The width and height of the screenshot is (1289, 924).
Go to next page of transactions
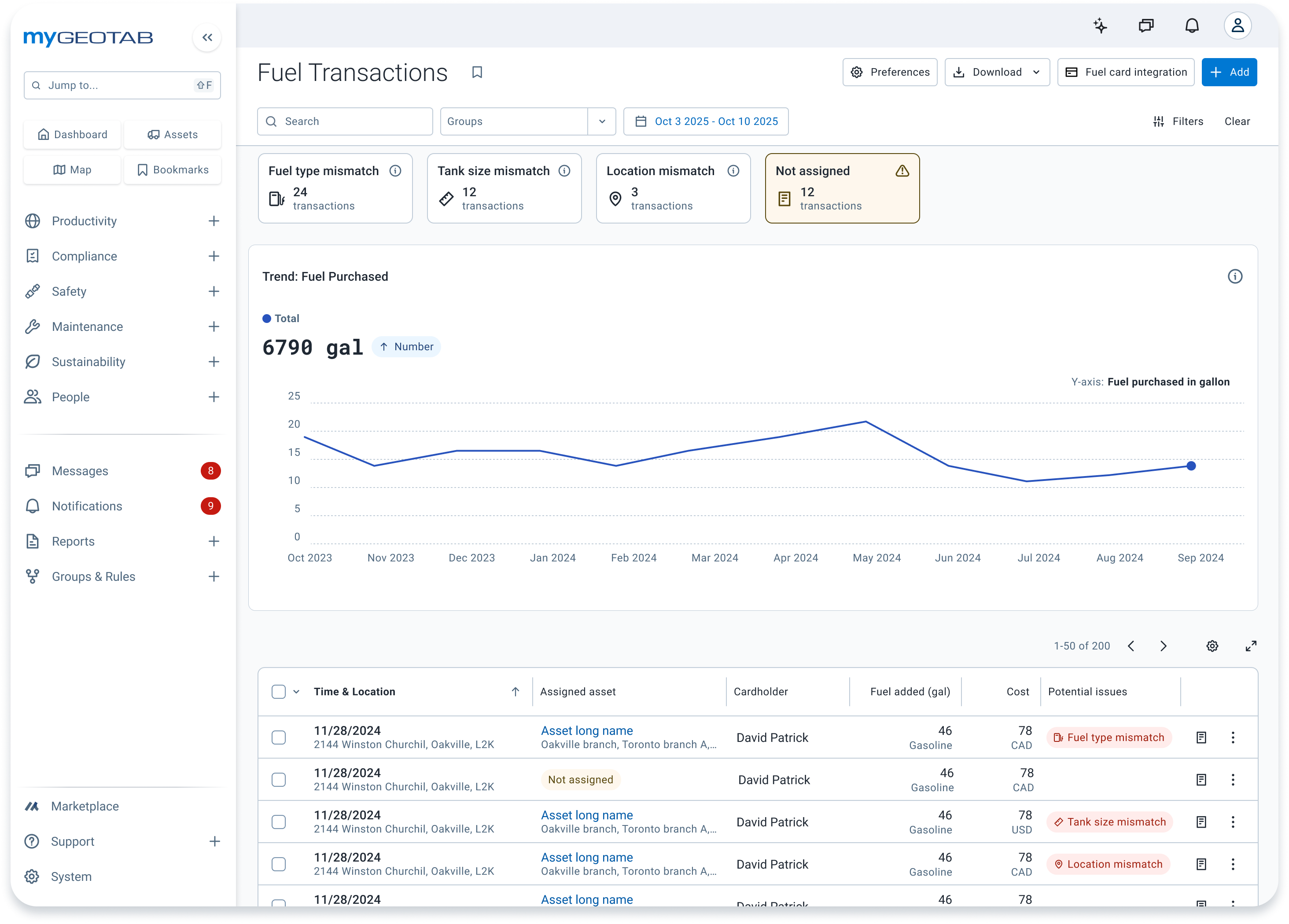[x=1164, y=646]
